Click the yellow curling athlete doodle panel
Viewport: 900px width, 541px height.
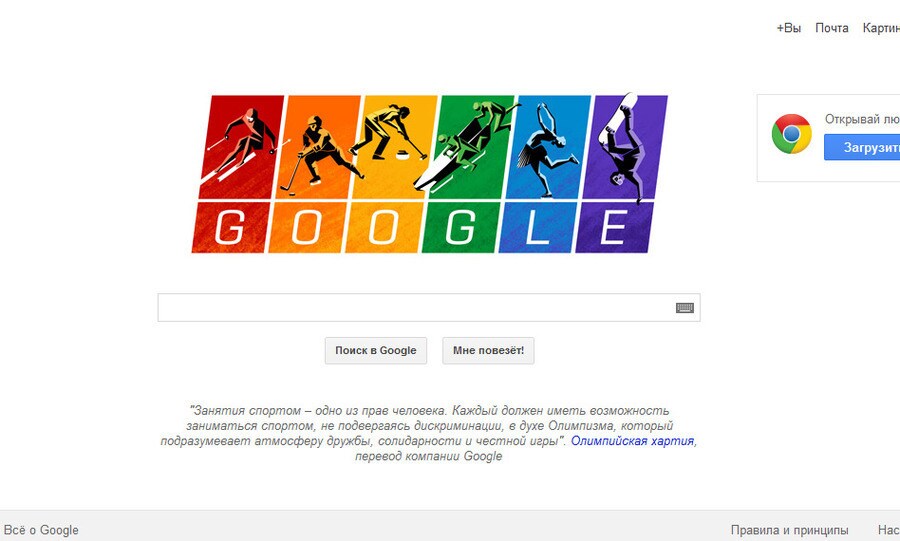click(394, 147)
